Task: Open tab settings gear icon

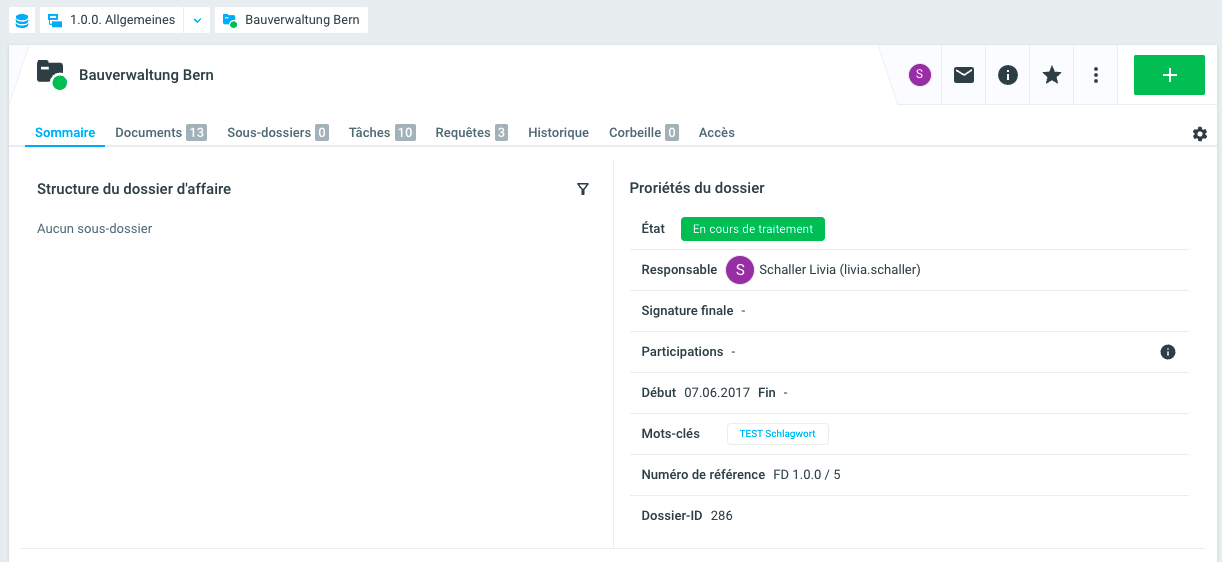Action: (1200, 134)
